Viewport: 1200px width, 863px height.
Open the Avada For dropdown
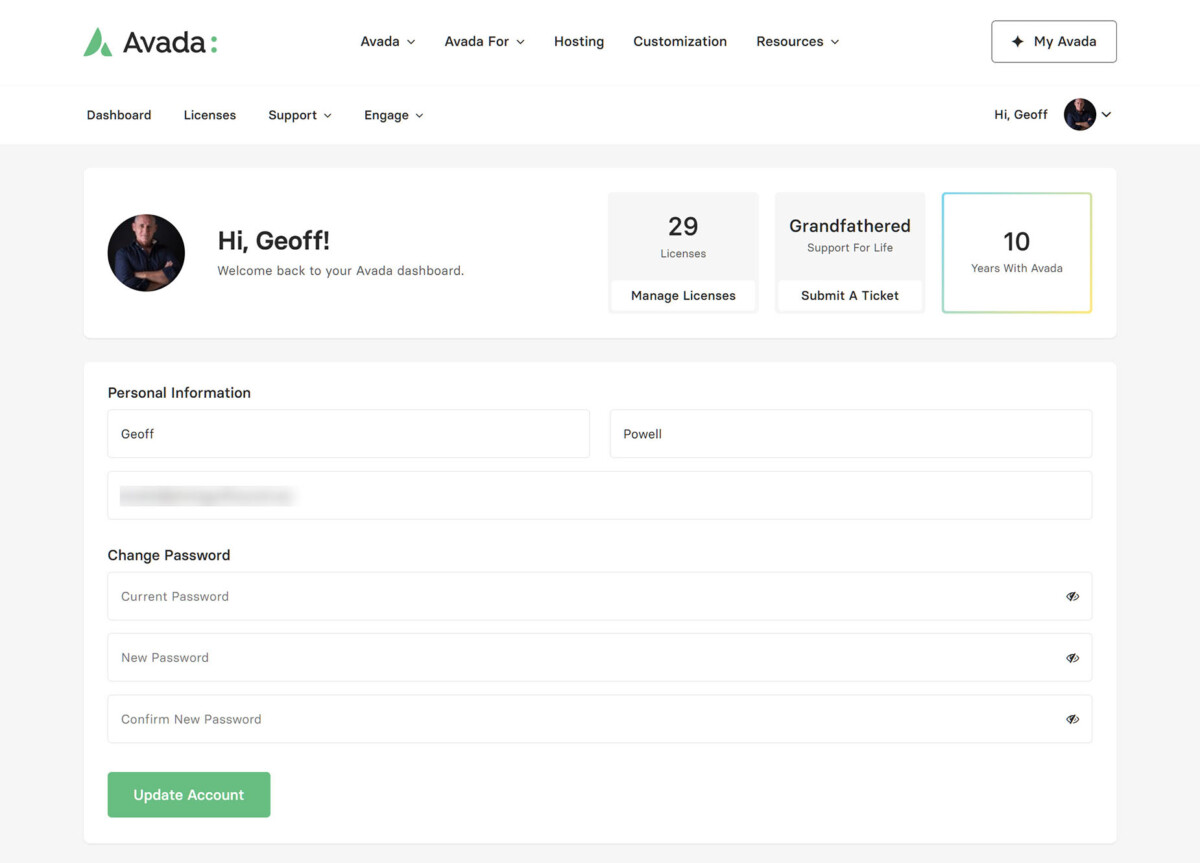point(484,42)
